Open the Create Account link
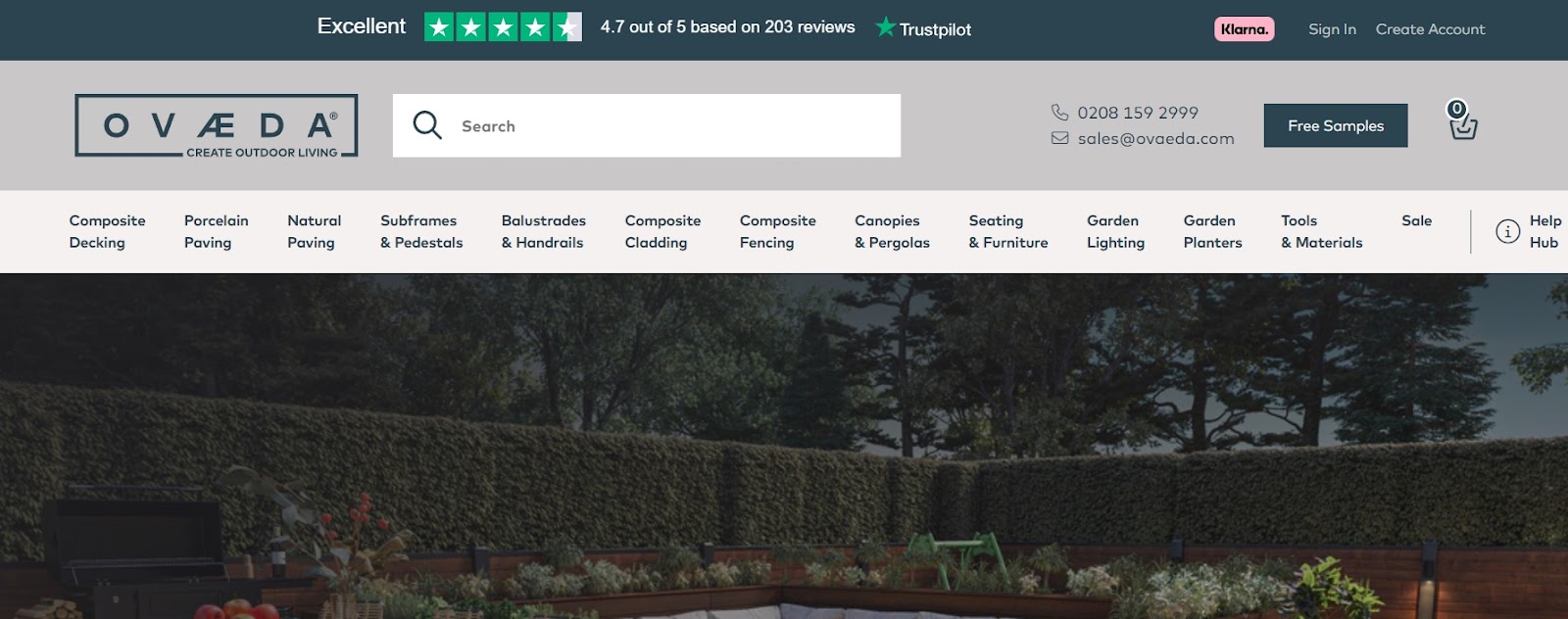Screen dimensions: 1568x619 coord(1430,29)
